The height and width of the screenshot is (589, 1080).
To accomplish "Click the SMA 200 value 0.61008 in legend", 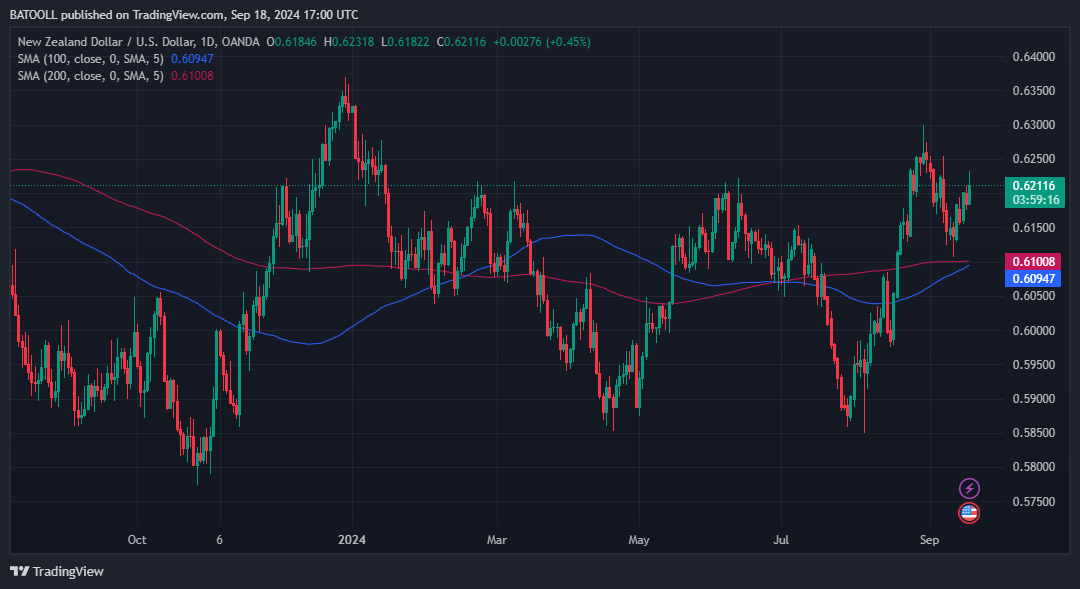I will [192, 76].
